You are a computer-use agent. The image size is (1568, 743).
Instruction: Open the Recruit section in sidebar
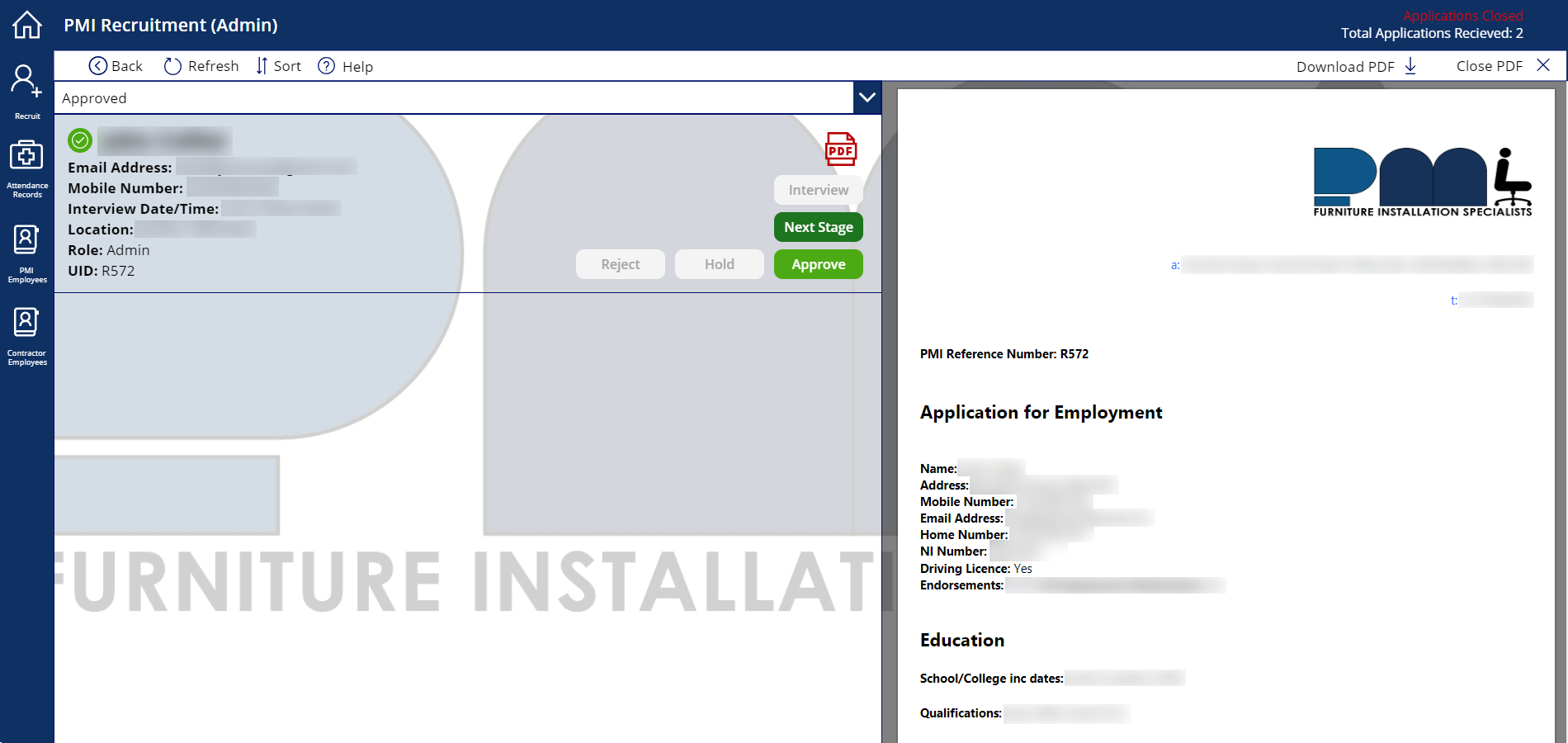coord(26,92)
